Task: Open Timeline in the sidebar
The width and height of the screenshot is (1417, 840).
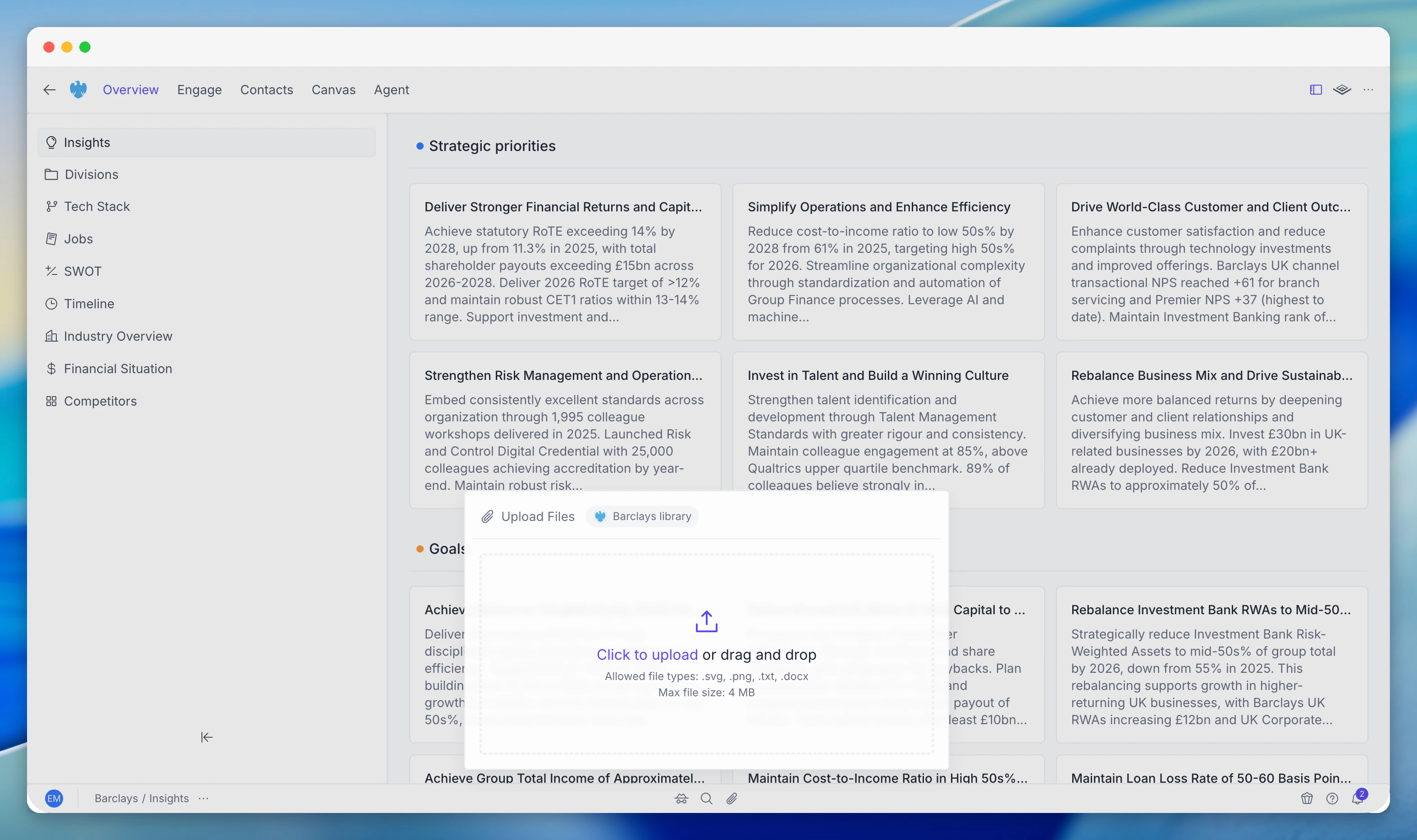Action: pyautogui.click(x=206, y=304)
